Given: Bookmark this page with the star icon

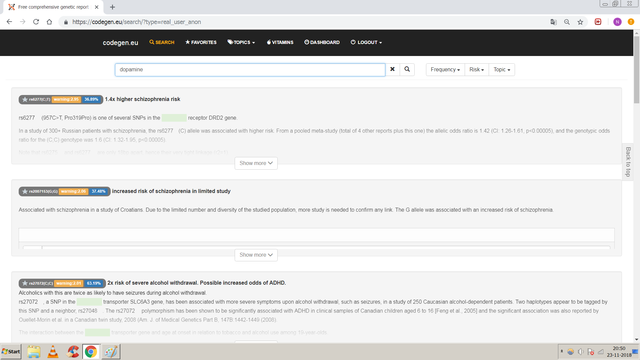Looking at the screenshot, I should tap(580, 22).
